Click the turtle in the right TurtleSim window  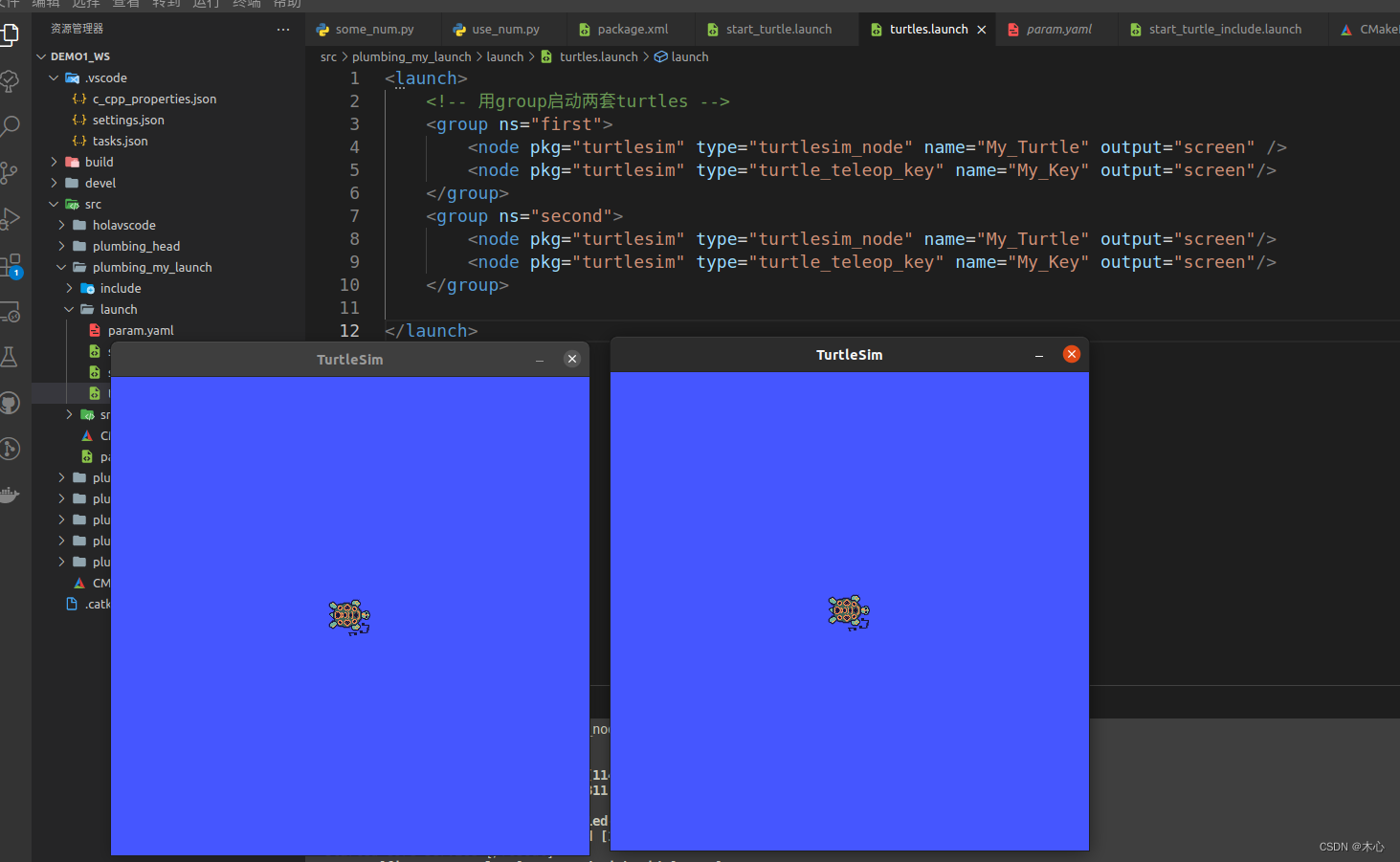(x=848, y=612)
